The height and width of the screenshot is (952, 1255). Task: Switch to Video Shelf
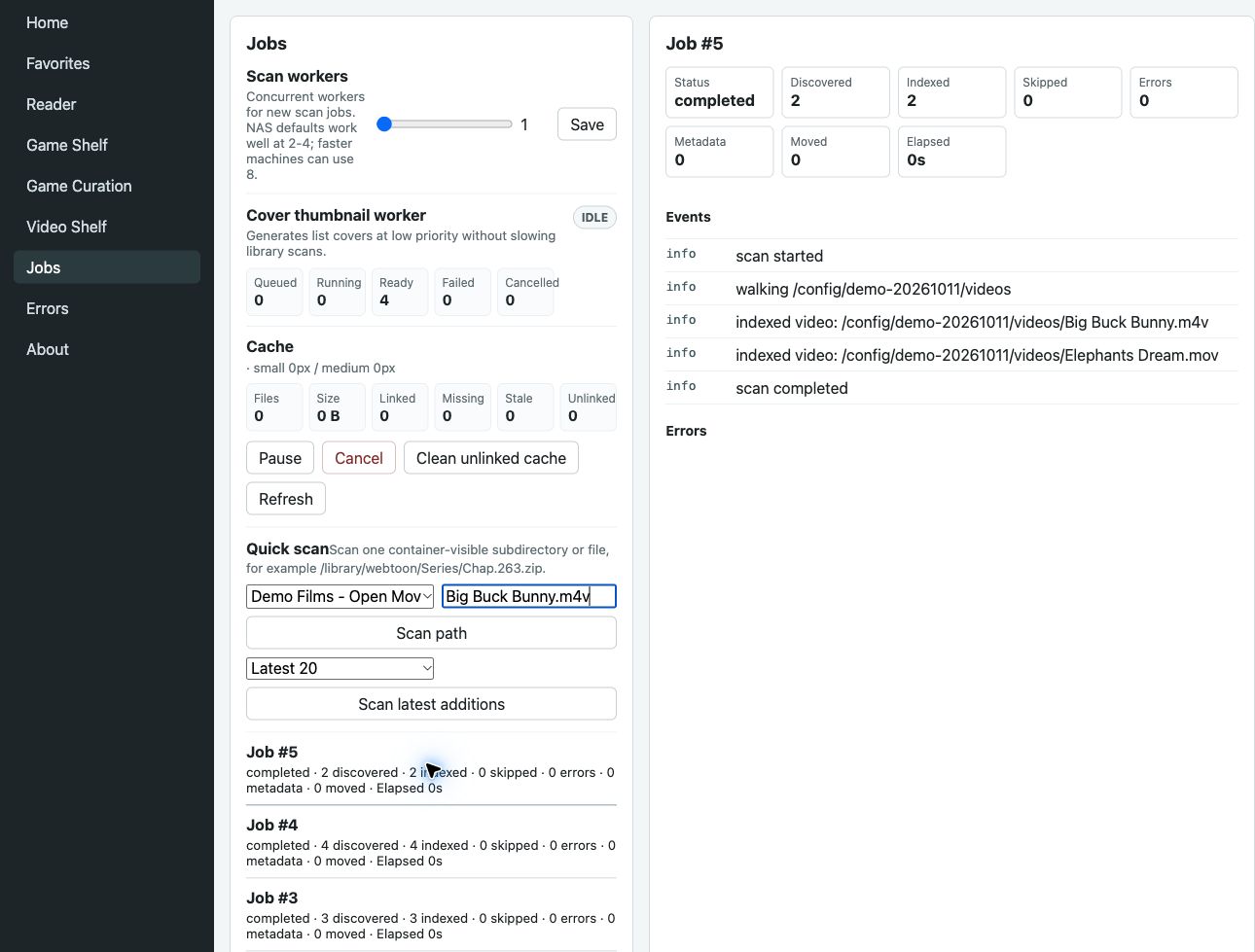[107, 227]
